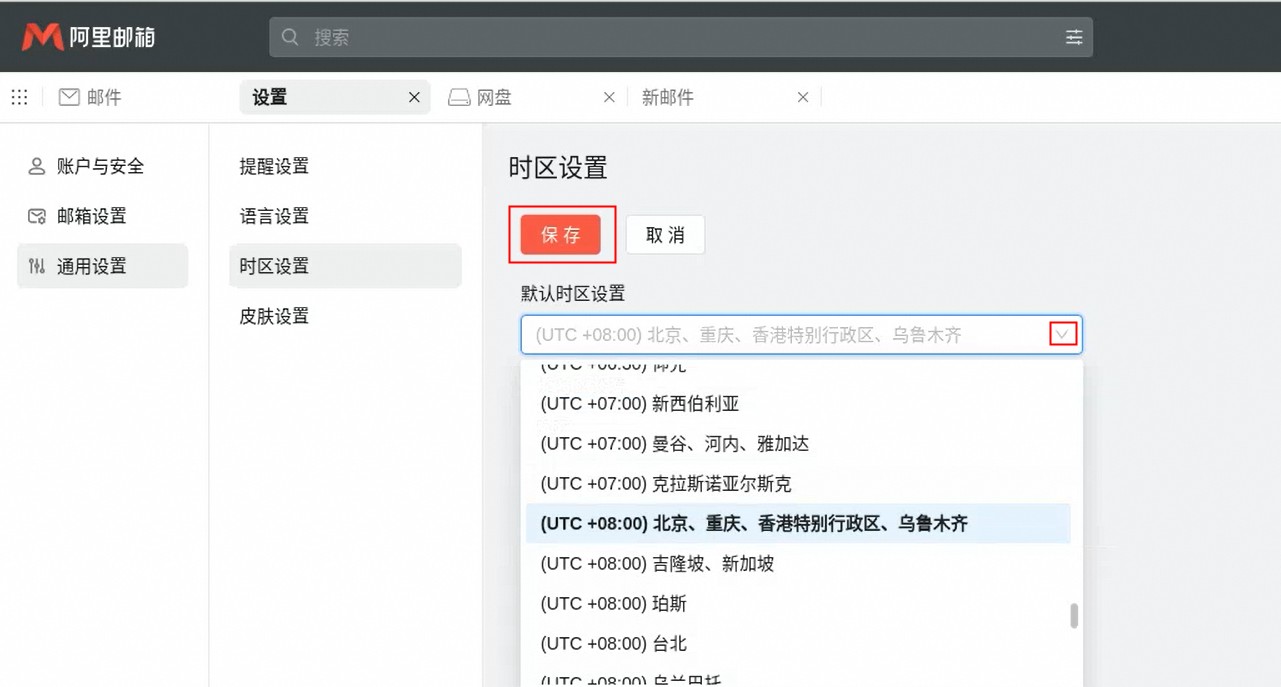This screenshot has height=687, width=1281.
Task: Click the Alimail logo icon
Action: click(x=42, y=37)
